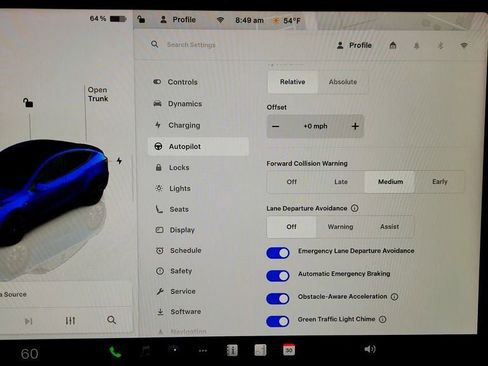Set Lane Departure Avoidance to Assist
The image size is (488, 366).
pos(389,227)
